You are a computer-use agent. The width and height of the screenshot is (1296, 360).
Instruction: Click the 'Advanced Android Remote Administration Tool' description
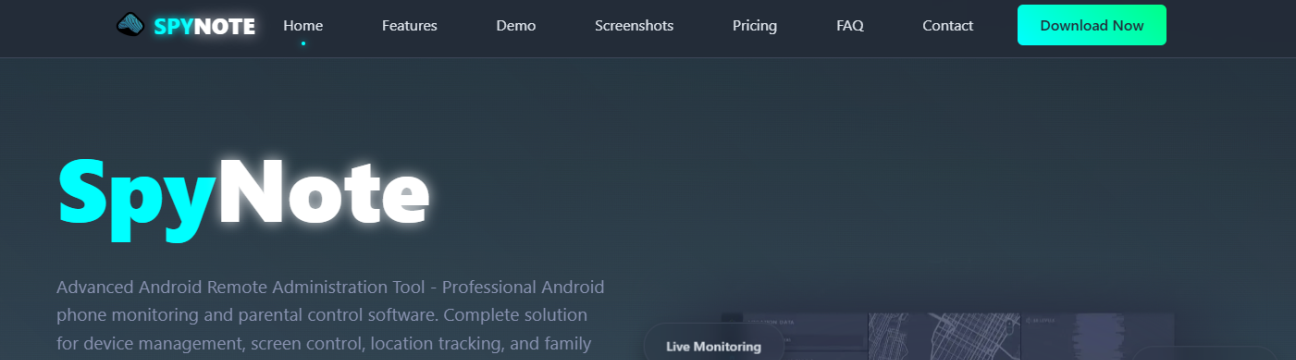(x=330, y=316)
